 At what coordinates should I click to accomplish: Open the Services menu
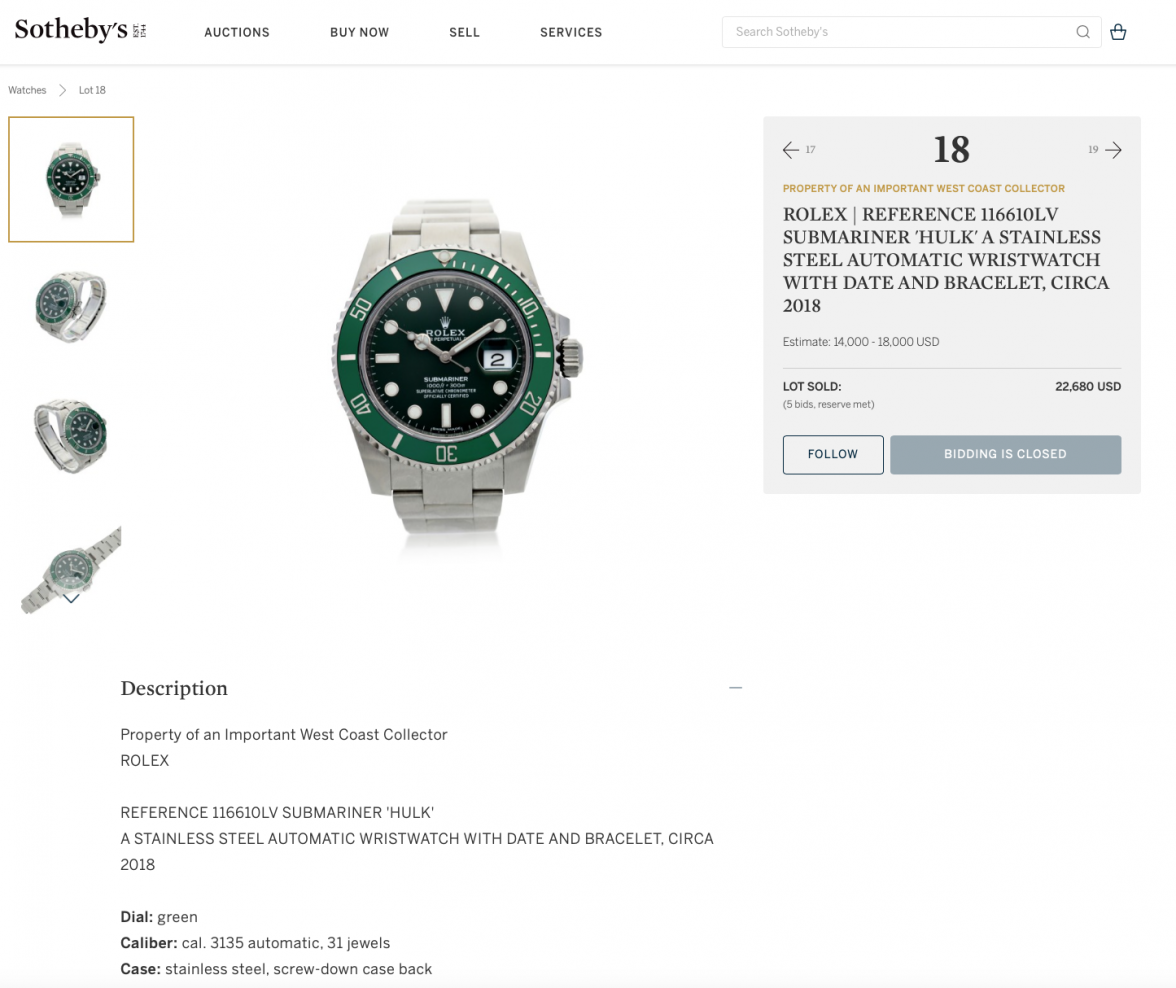(571, 32)
